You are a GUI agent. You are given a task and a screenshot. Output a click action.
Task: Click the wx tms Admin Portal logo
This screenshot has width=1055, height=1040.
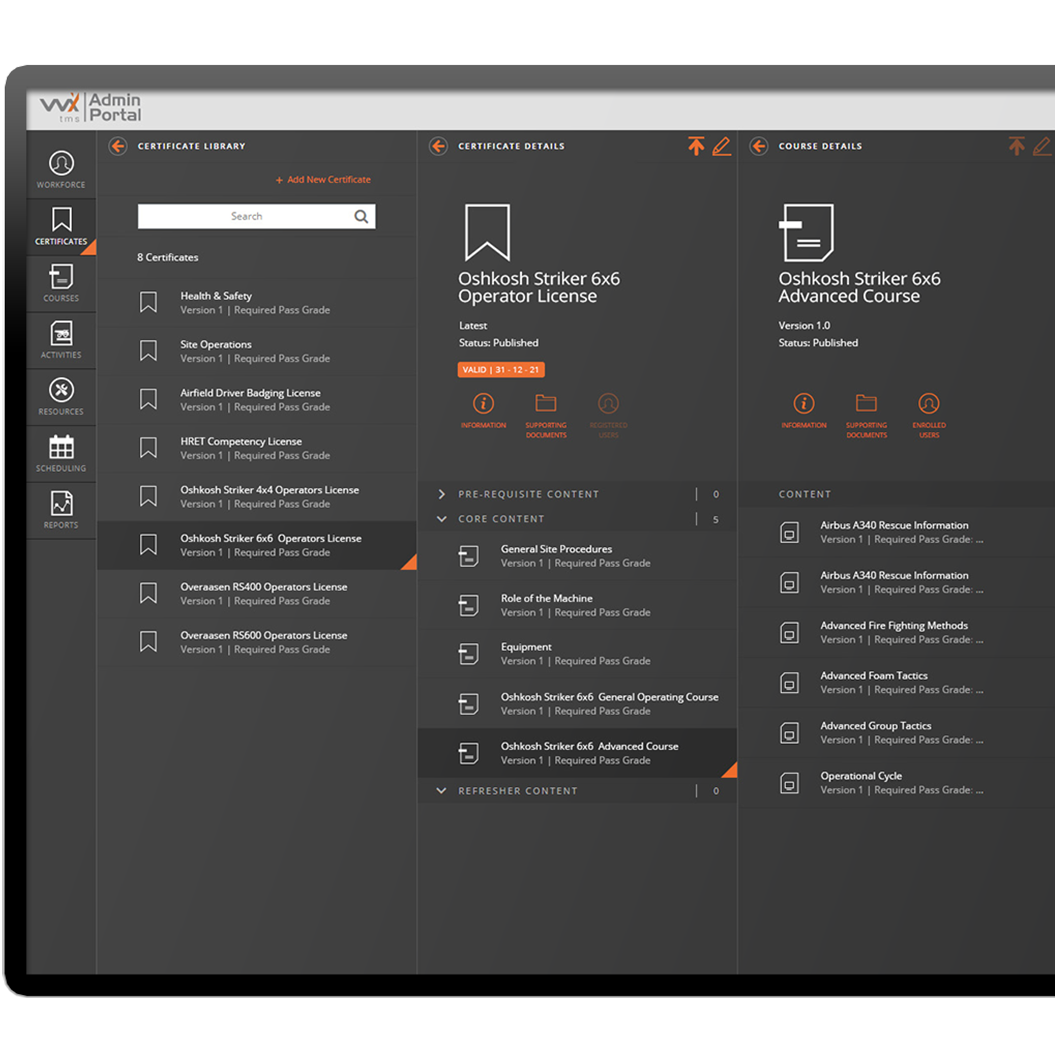point(90,108)
